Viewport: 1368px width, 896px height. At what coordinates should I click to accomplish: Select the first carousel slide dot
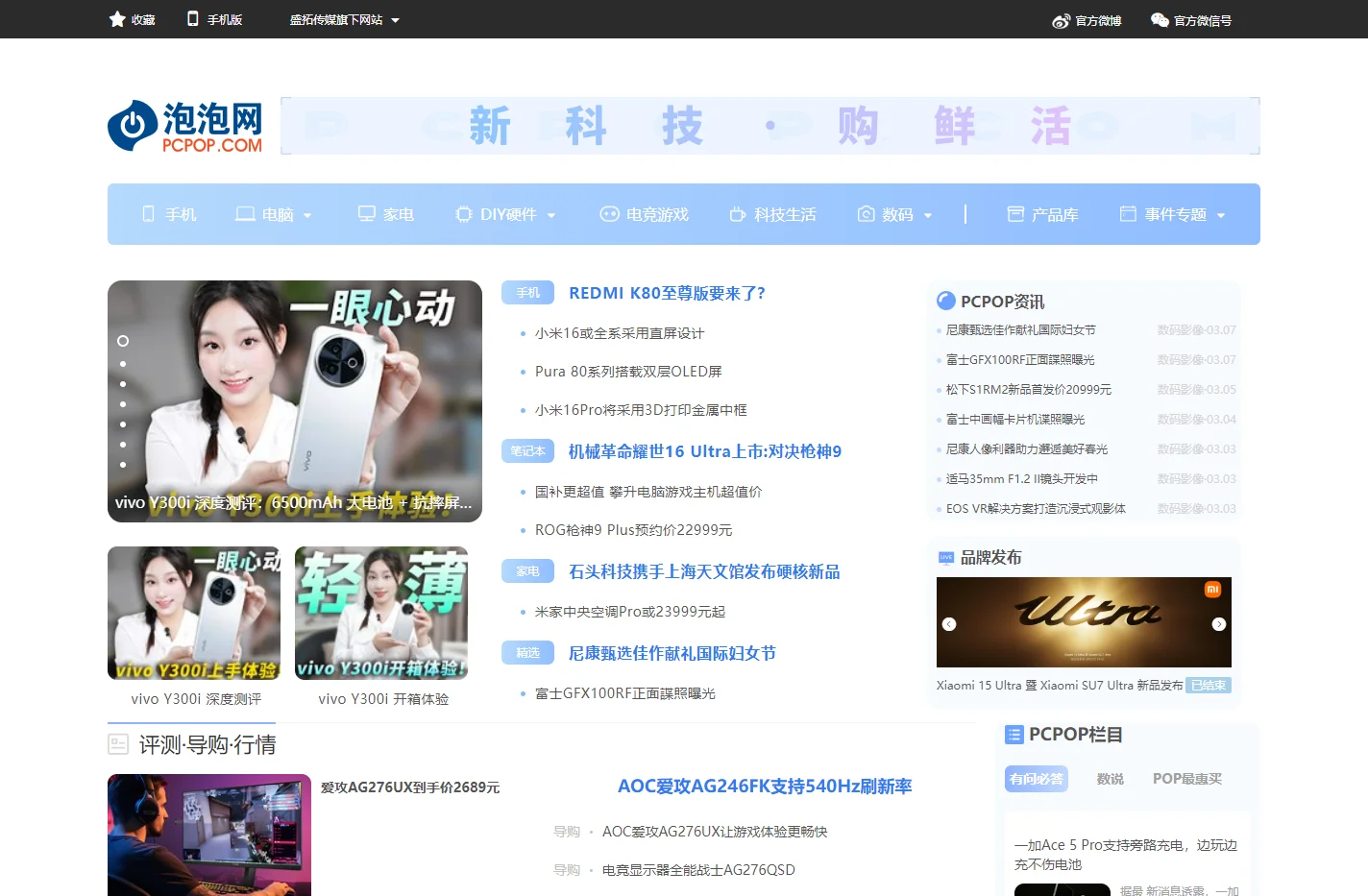click(x=123, y=341)
